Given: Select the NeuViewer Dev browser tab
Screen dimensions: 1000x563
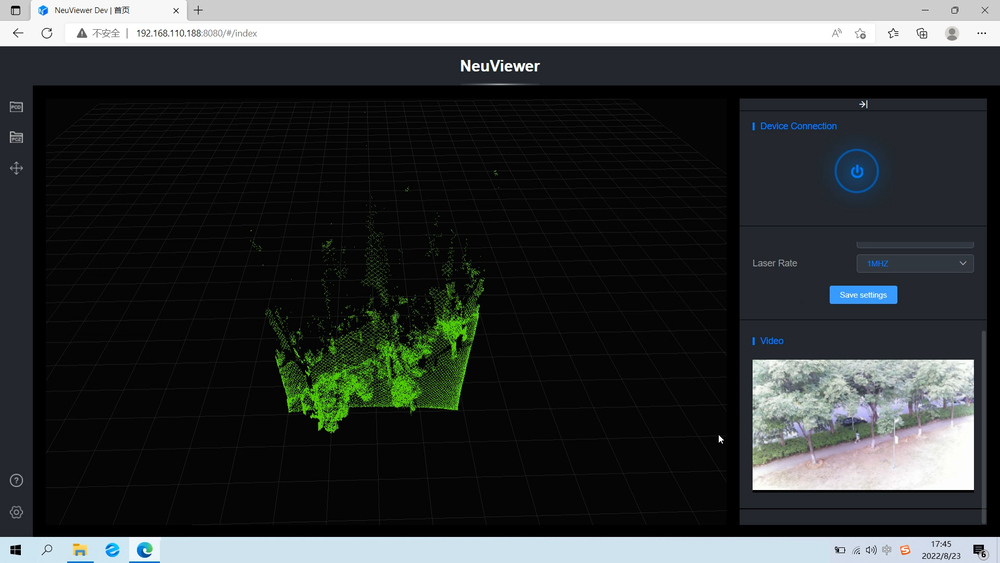Looking at the screenshot, I should point(107,10).
